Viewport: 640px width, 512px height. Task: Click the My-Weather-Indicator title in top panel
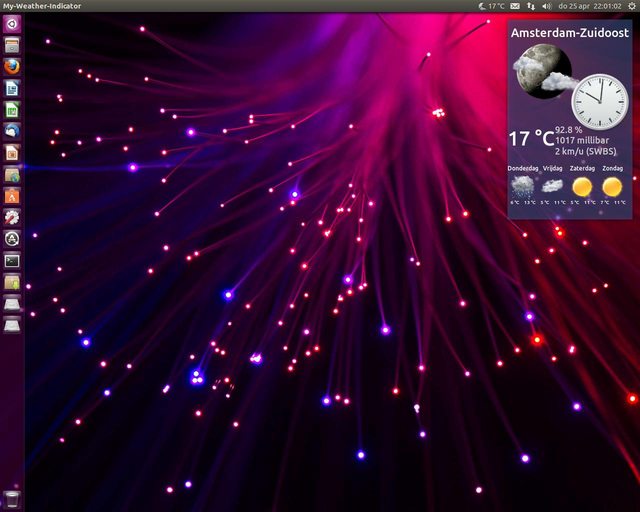[42, 6]
